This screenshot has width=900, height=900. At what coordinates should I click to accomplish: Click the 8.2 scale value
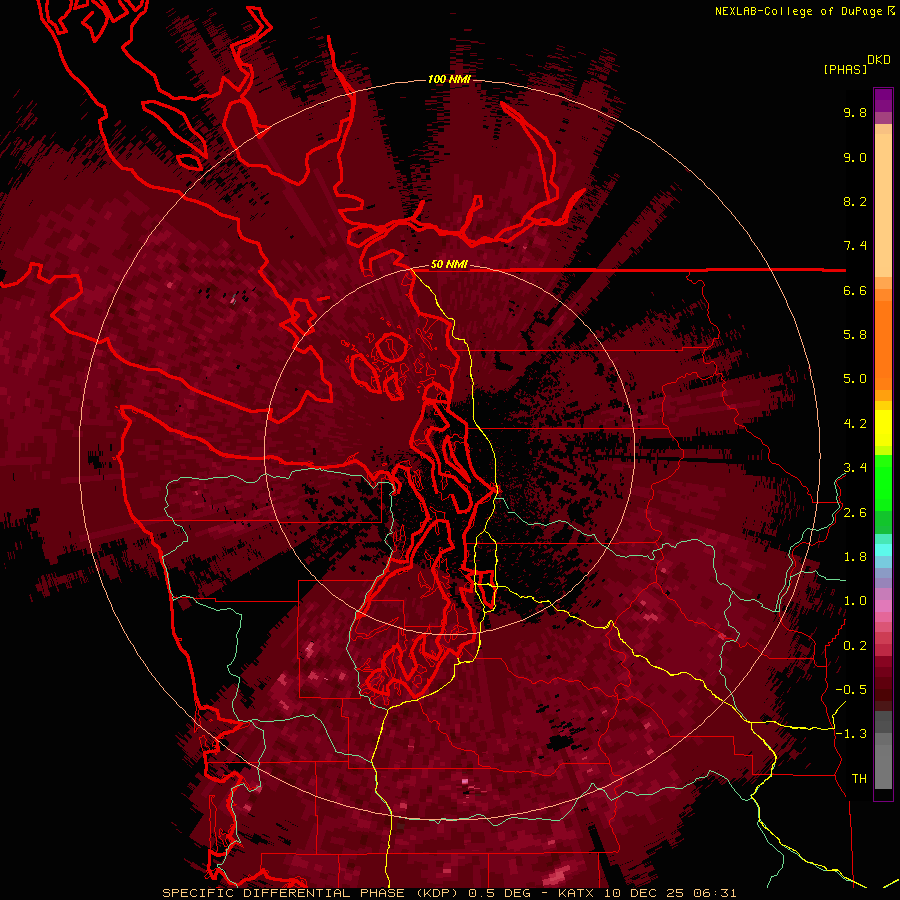point(855,201)
